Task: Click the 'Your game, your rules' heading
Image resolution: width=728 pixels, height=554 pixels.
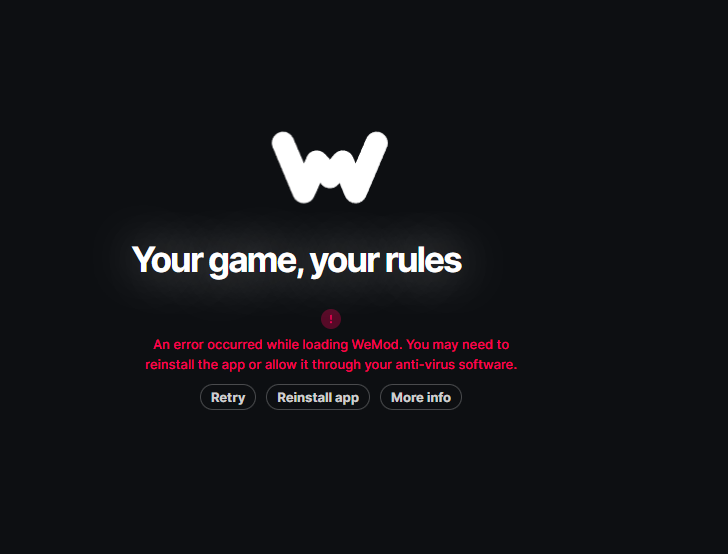Action: coord(297,260)
